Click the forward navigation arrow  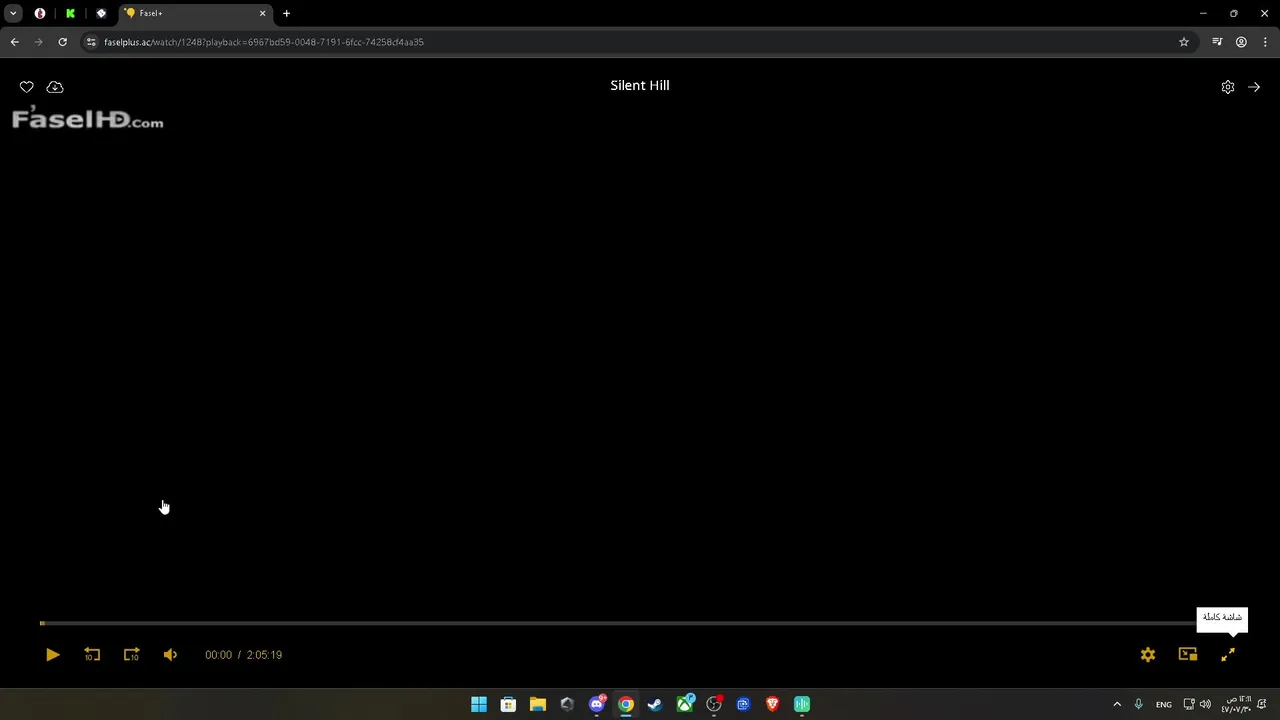[38, 42]
